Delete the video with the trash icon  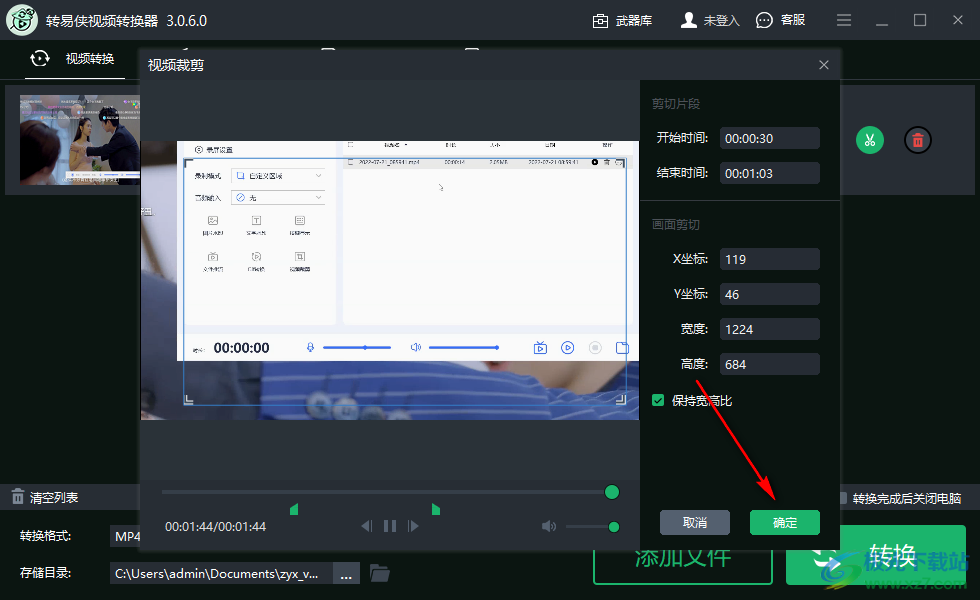click(x=918, y=140)
